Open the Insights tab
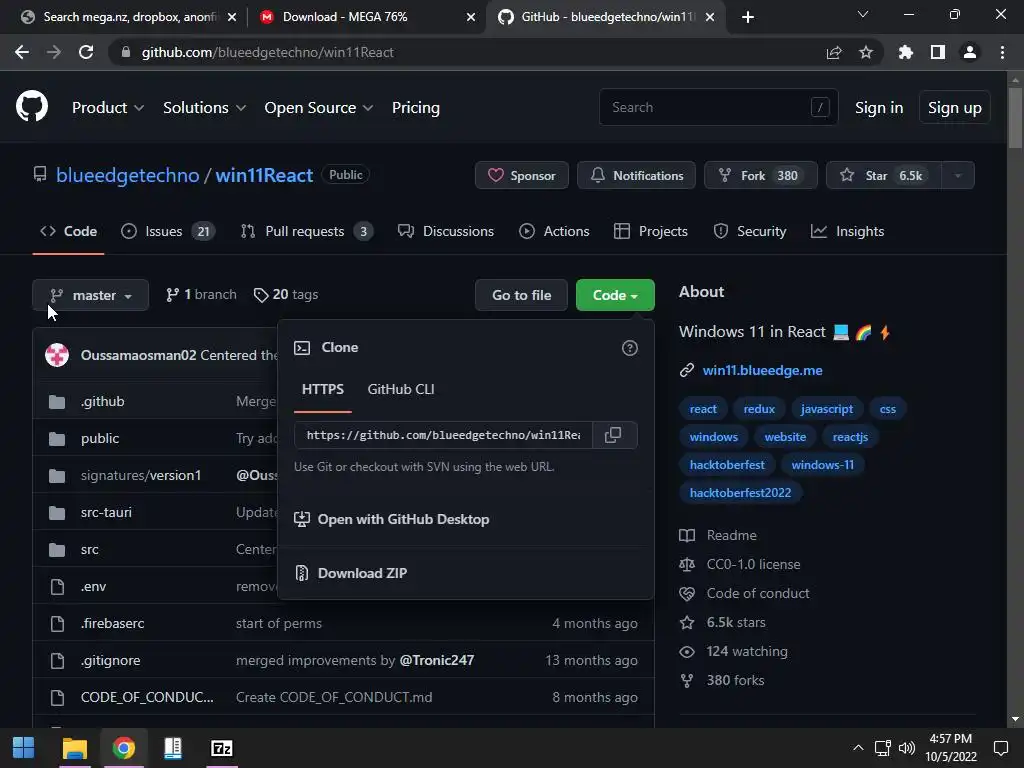This screenshot has height=768, width=1024. pos(848,231)
